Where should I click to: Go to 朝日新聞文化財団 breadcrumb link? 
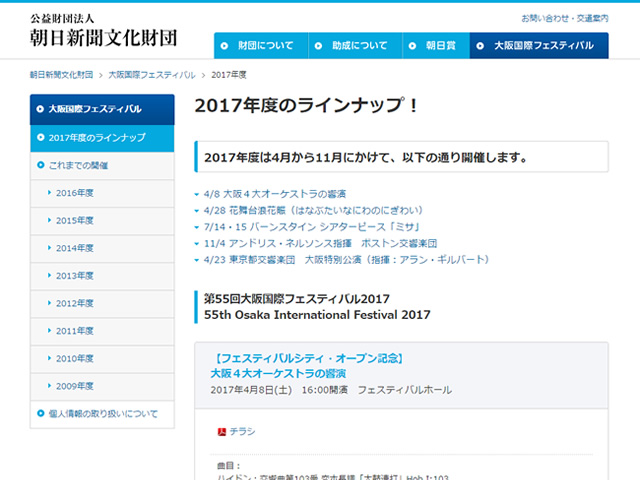coord(61,75)
